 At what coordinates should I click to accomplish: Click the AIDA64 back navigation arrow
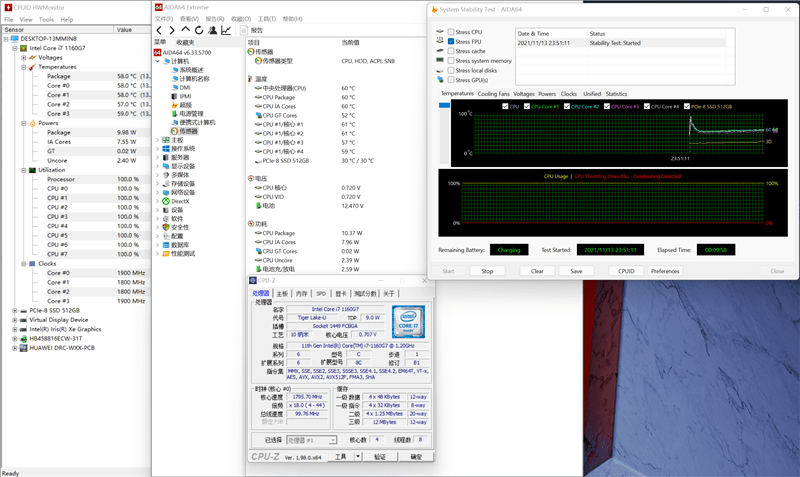pos(158,30)
